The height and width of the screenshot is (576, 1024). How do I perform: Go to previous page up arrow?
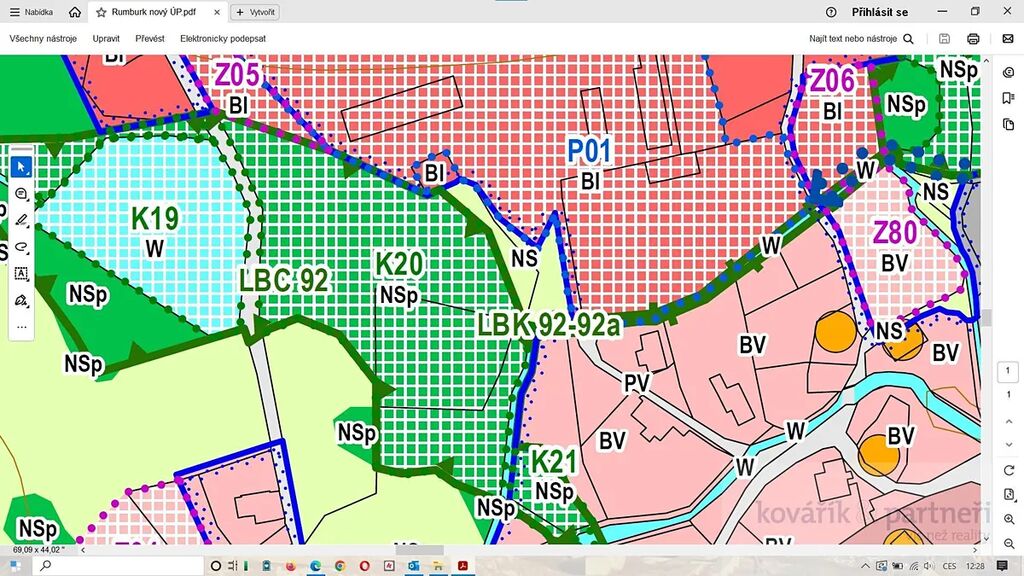1008,421
